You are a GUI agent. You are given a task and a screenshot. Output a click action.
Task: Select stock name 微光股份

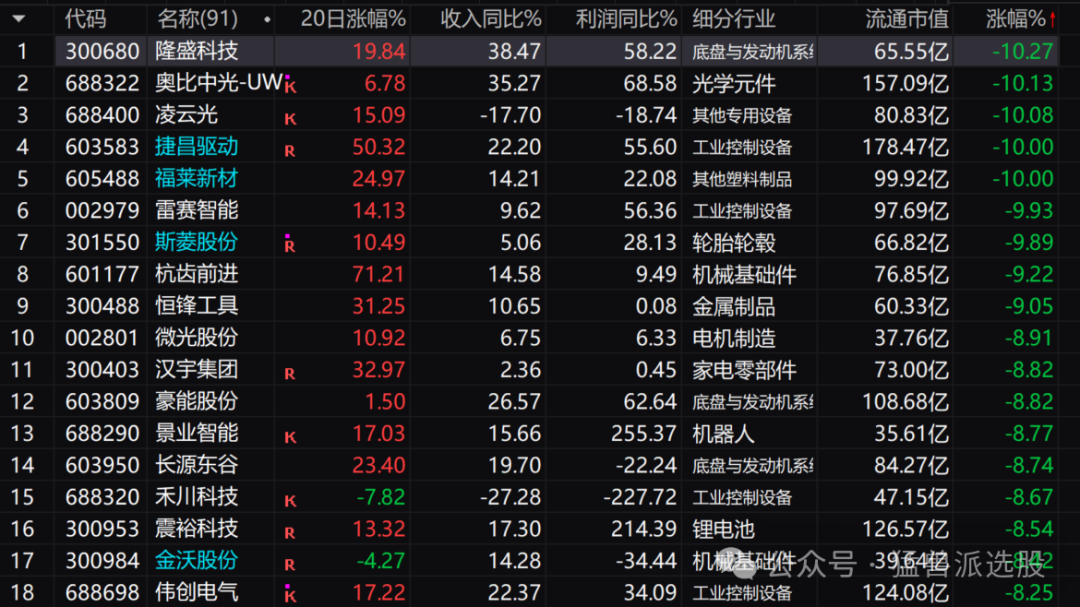(197, 337)
